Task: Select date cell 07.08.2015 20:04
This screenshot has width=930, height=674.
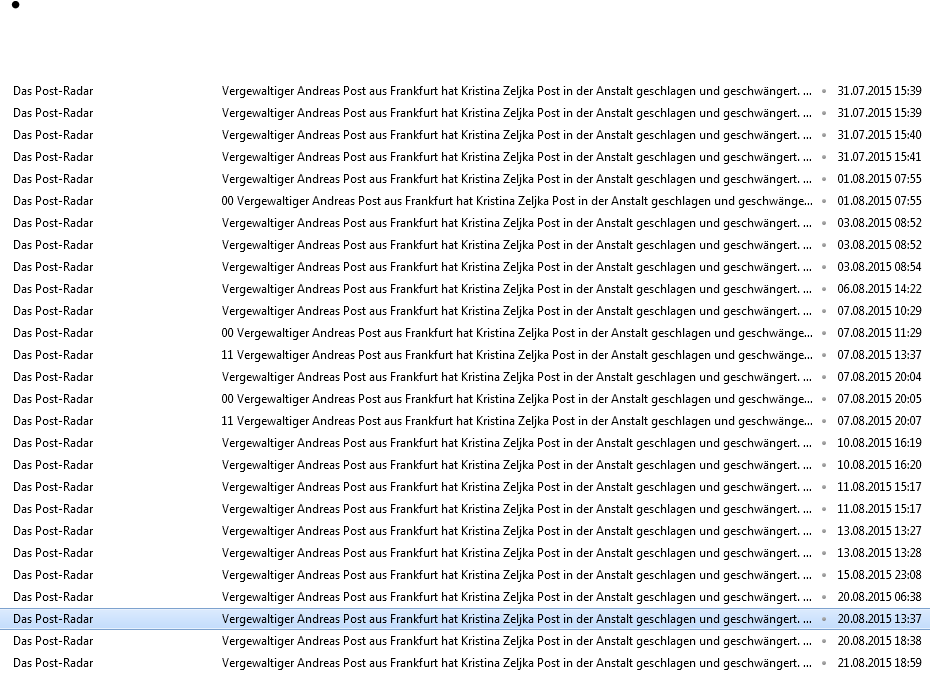Action: [879, 377]
